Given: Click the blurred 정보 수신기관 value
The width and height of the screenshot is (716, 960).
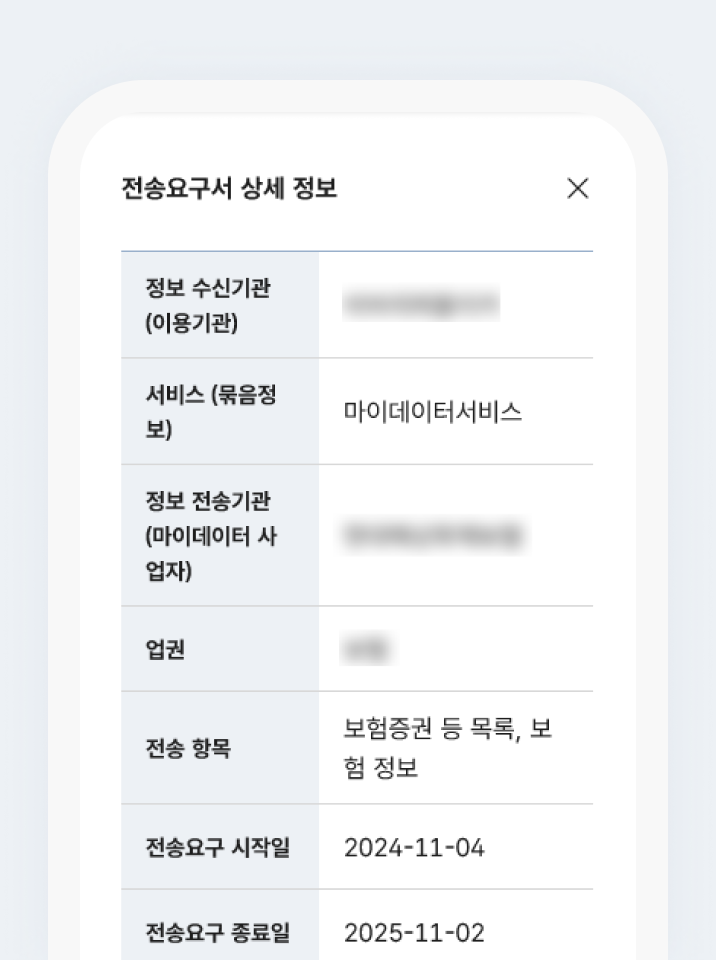Looking at the screenshot, I should coord(421,304).
